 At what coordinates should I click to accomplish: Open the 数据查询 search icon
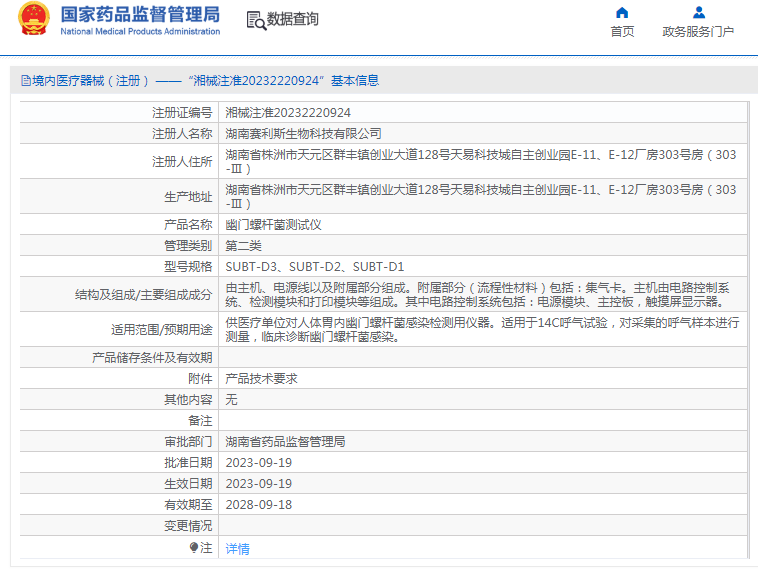[x=256, y=20]
